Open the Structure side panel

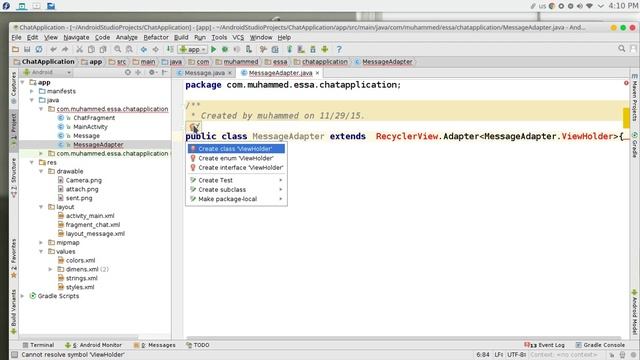pyautogui.click(x=13, y=178)
